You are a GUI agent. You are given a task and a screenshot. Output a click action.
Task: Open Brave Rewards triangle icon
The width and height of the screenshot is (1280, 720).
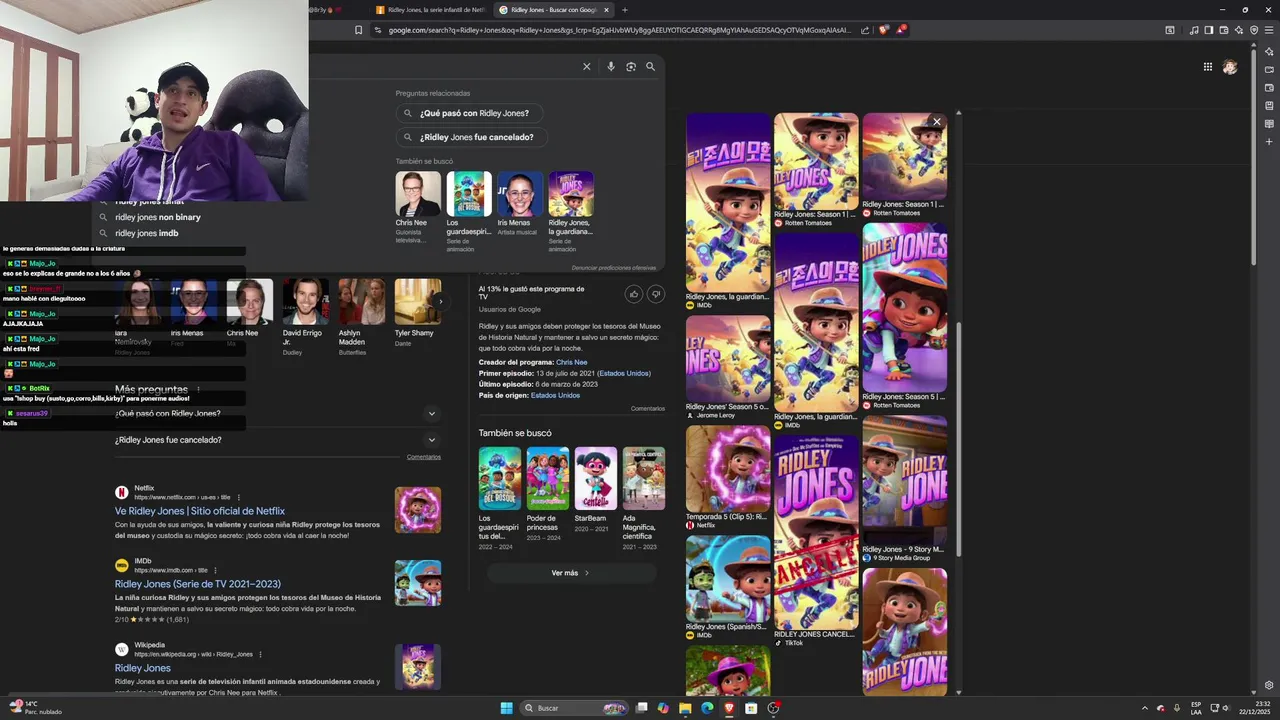901,30
